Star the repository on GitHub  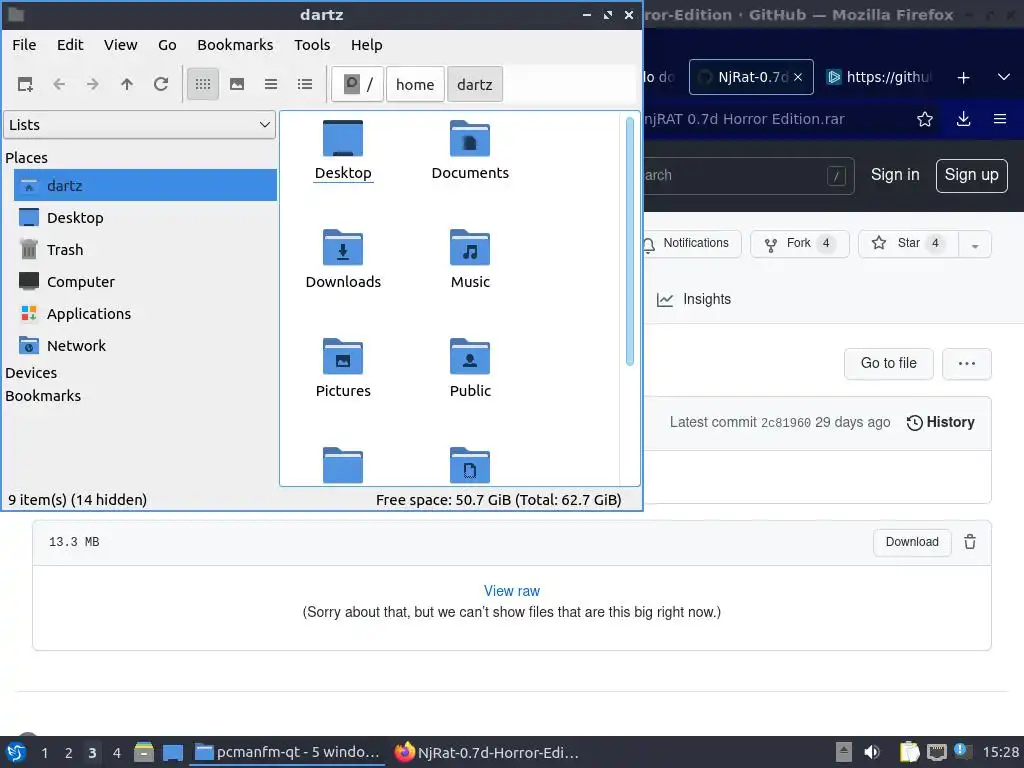point(908,244)
